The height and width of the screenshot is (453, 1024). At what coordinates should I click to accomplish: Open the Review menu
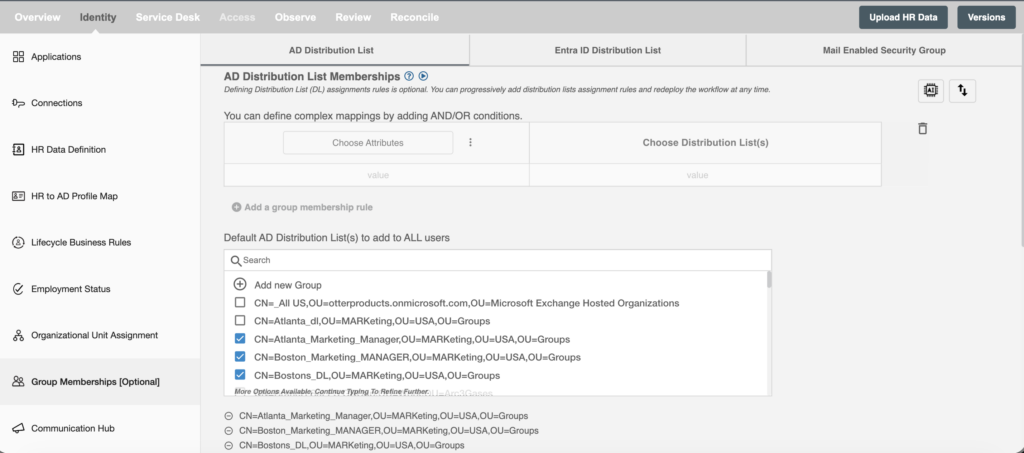353,18
